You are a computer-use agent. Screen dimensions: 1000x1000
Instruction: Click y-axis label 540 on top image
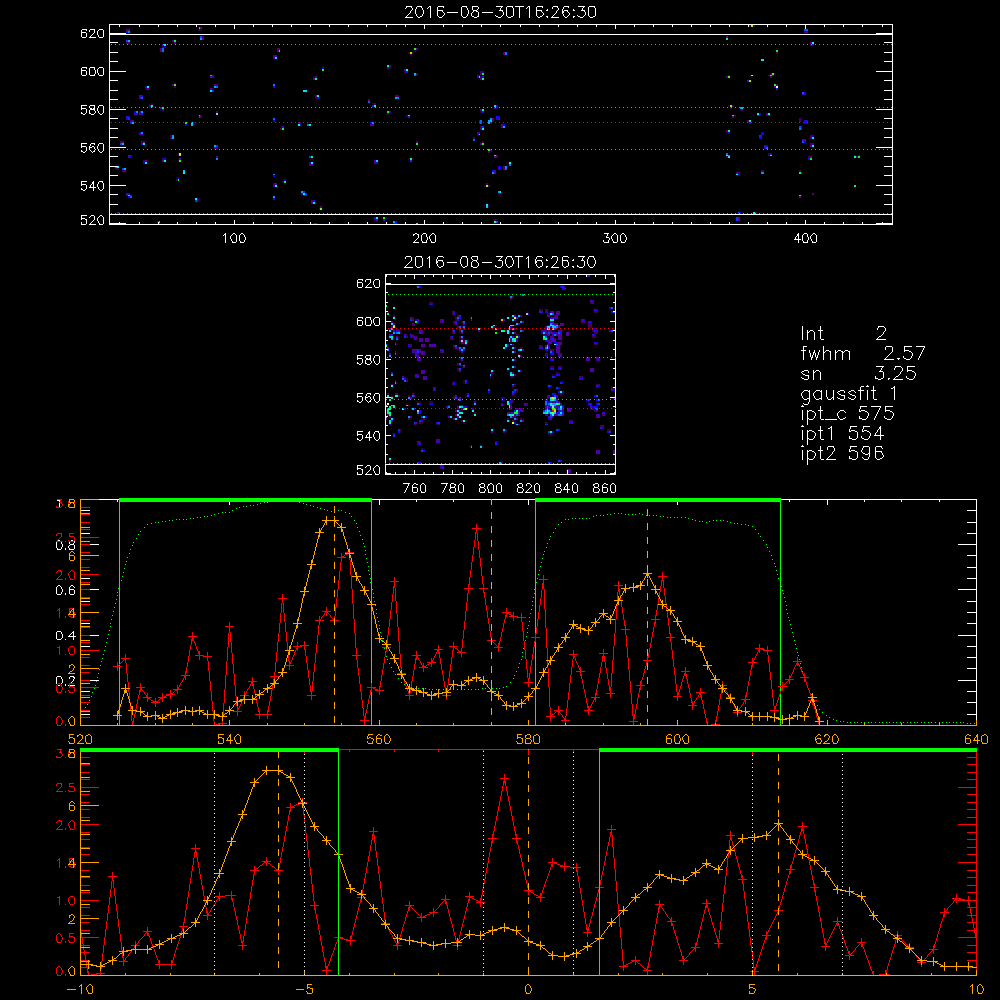click(x=92, y=186)
